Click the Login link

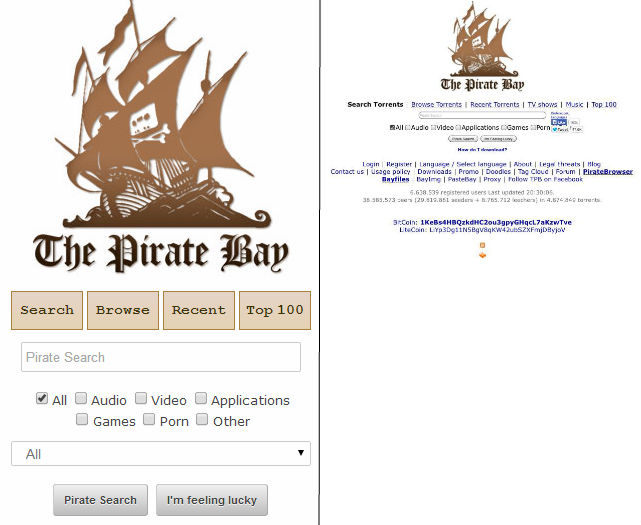point(371,164)
